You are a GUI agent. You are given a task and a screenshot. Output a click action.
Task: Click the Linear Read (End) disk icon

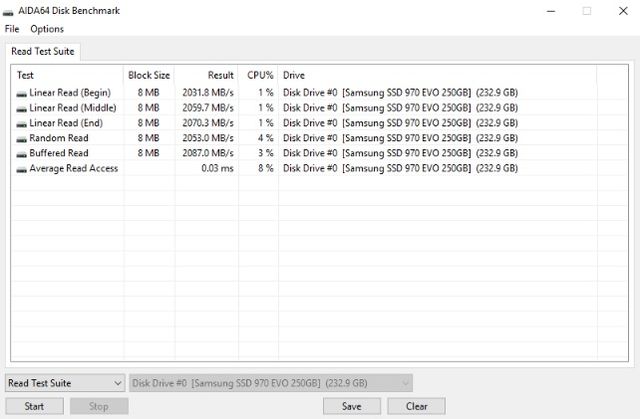21,123
